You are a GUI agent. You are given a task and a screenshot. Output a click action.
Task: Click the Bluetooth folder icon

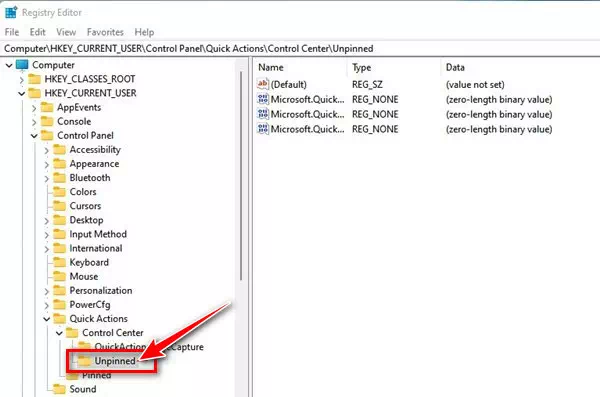coord(59,178)
